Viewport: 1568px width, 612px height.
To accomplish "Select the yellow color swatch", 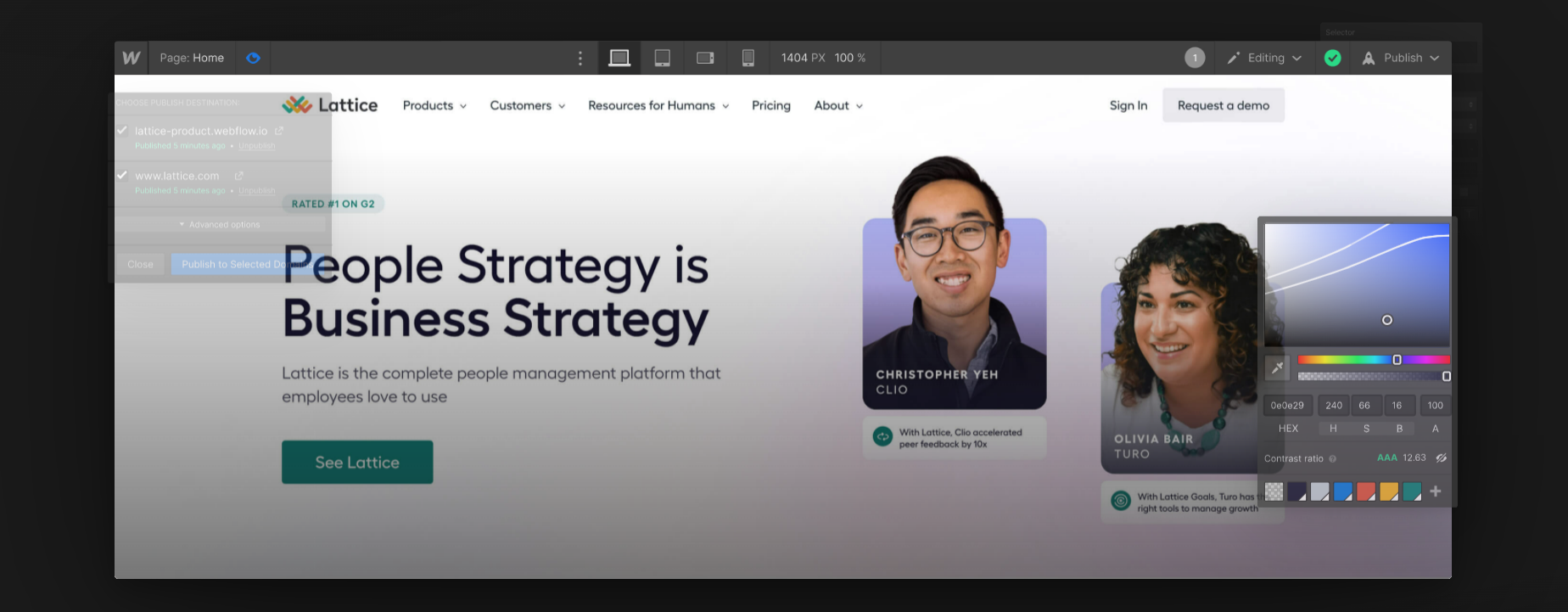I will click(1388, 491).
